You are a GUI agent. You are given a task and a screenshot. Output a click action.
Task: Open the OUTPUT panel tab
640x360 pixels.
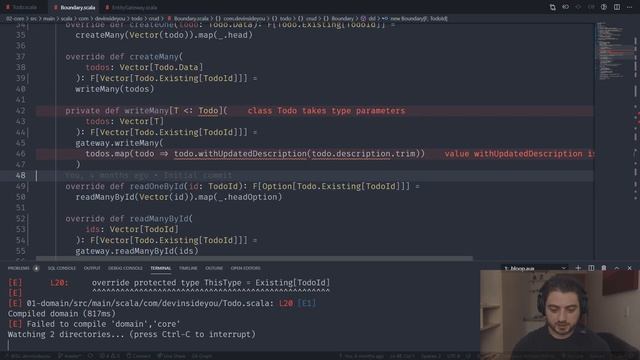92,268
